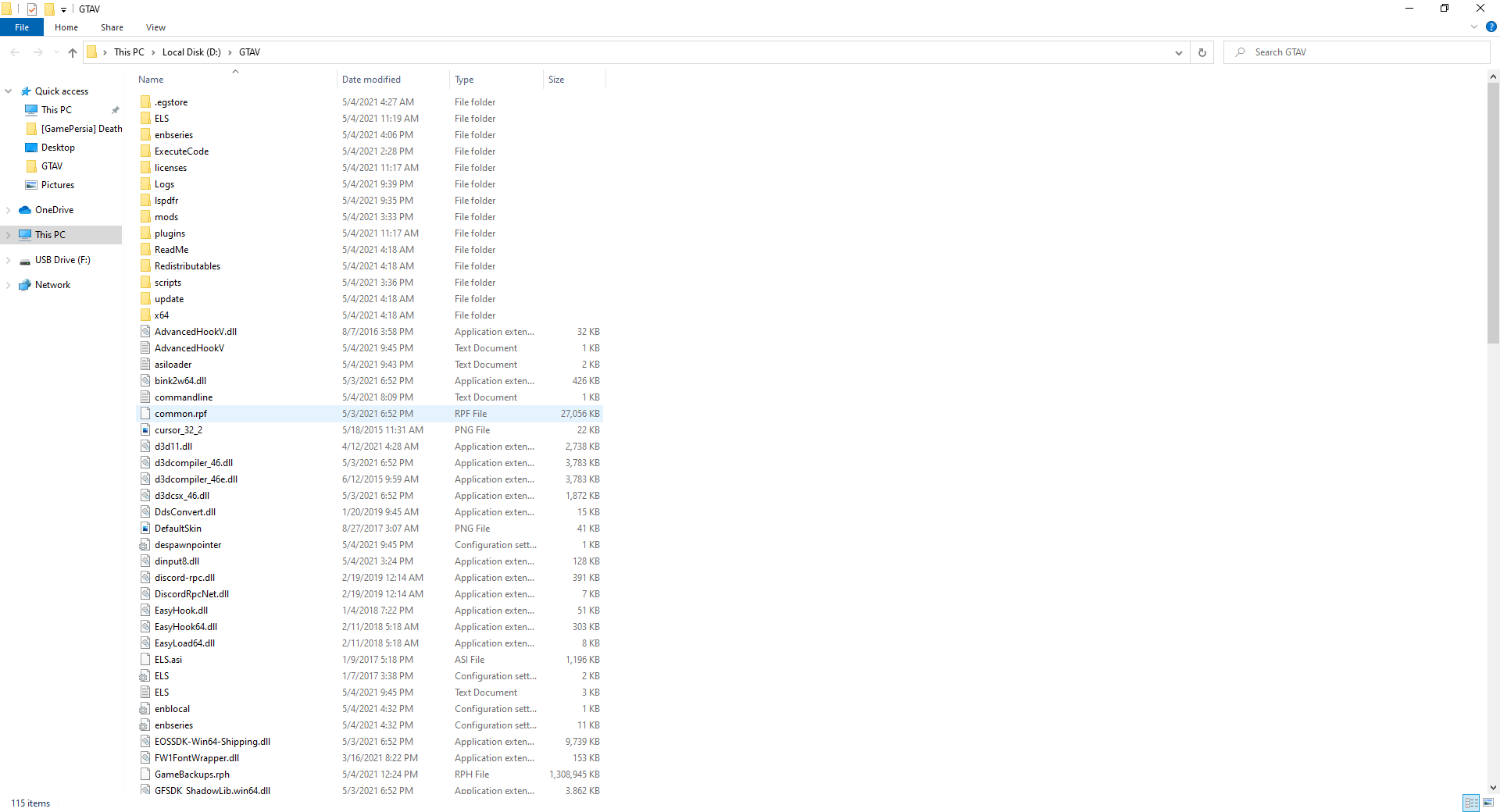This screenshot has width=1500, height=812.
Task: Go up to Local Disk (D:)
Action: coord(73,52)
